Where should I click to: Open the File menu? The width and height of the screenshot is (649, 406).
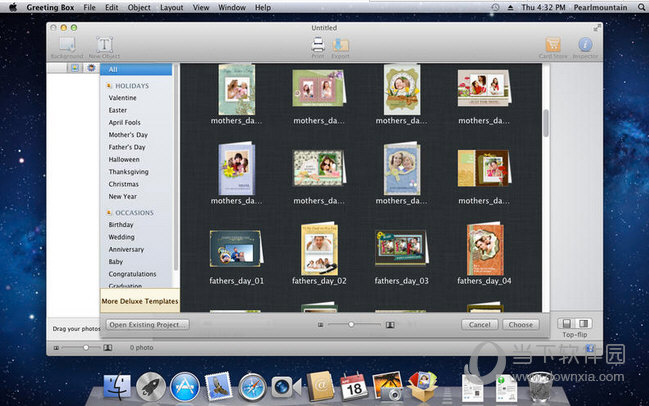(89, 7)
